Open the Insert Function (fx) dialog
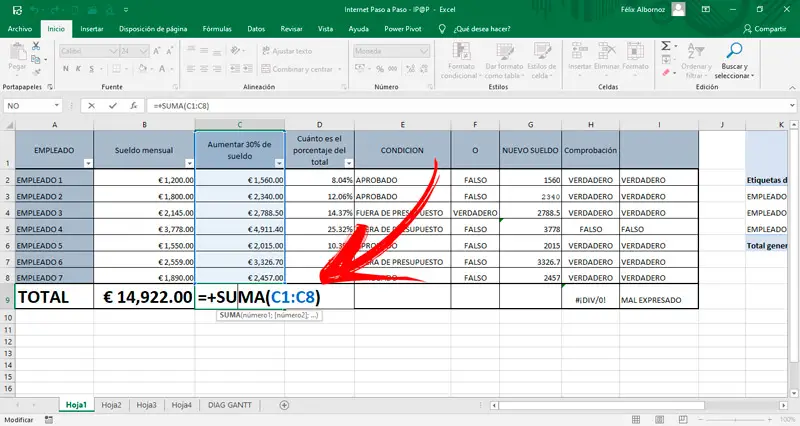This screenshot has width=800, height=426. point(133,105)
